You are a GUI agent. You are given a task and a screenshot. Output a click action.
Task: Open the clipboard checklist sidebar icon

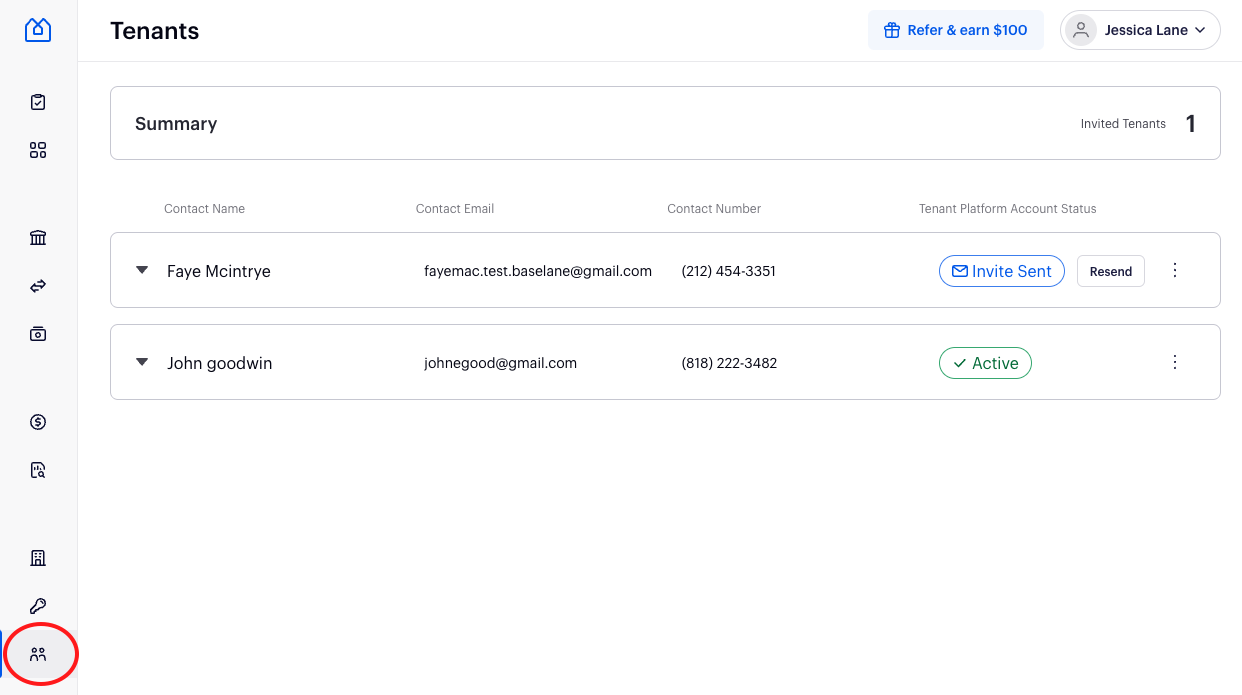[38, 102]
